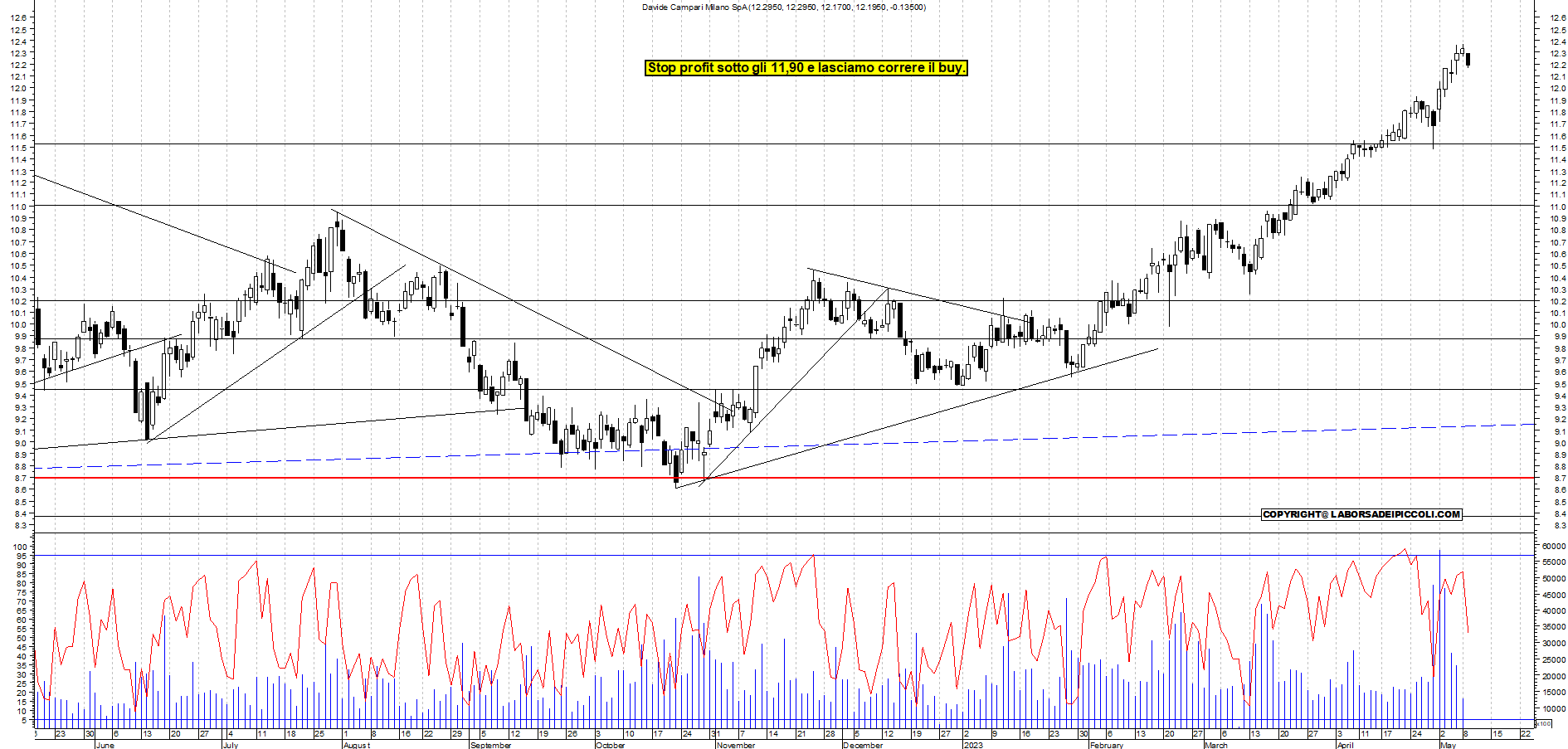Click the March month label

(x=1215, y=745)
